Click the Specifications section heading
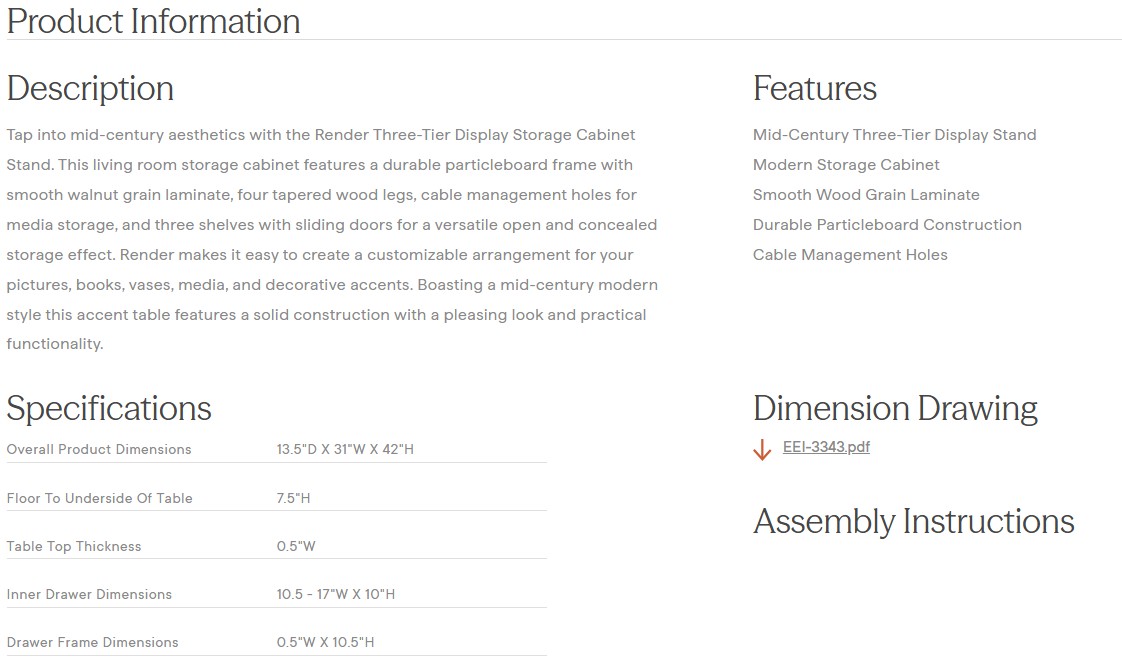1122x670 pixels. click(109, 408)
